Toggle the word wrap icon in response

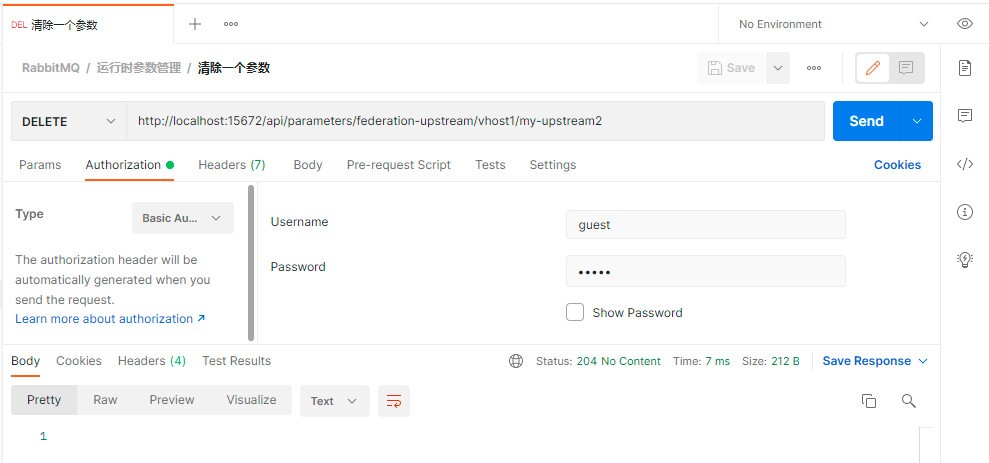394,401
